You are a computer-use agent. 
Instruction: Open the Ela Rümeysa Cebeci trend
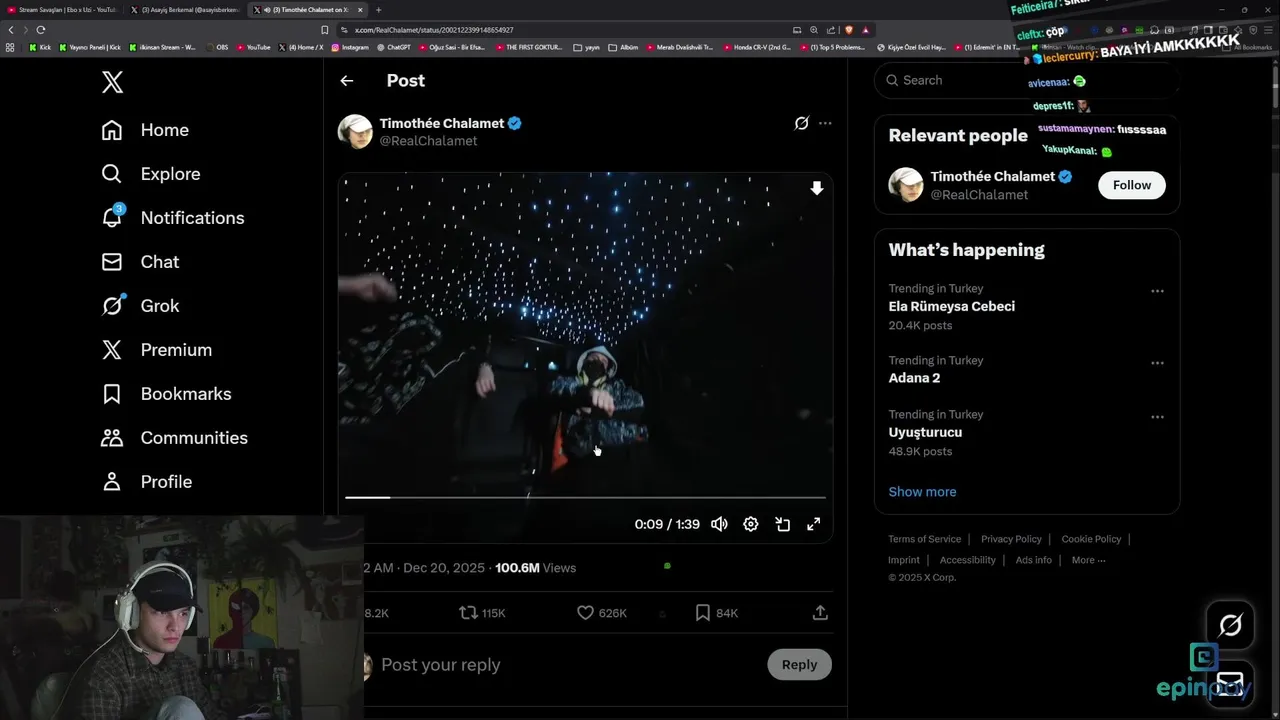click(x=951, y=306)
